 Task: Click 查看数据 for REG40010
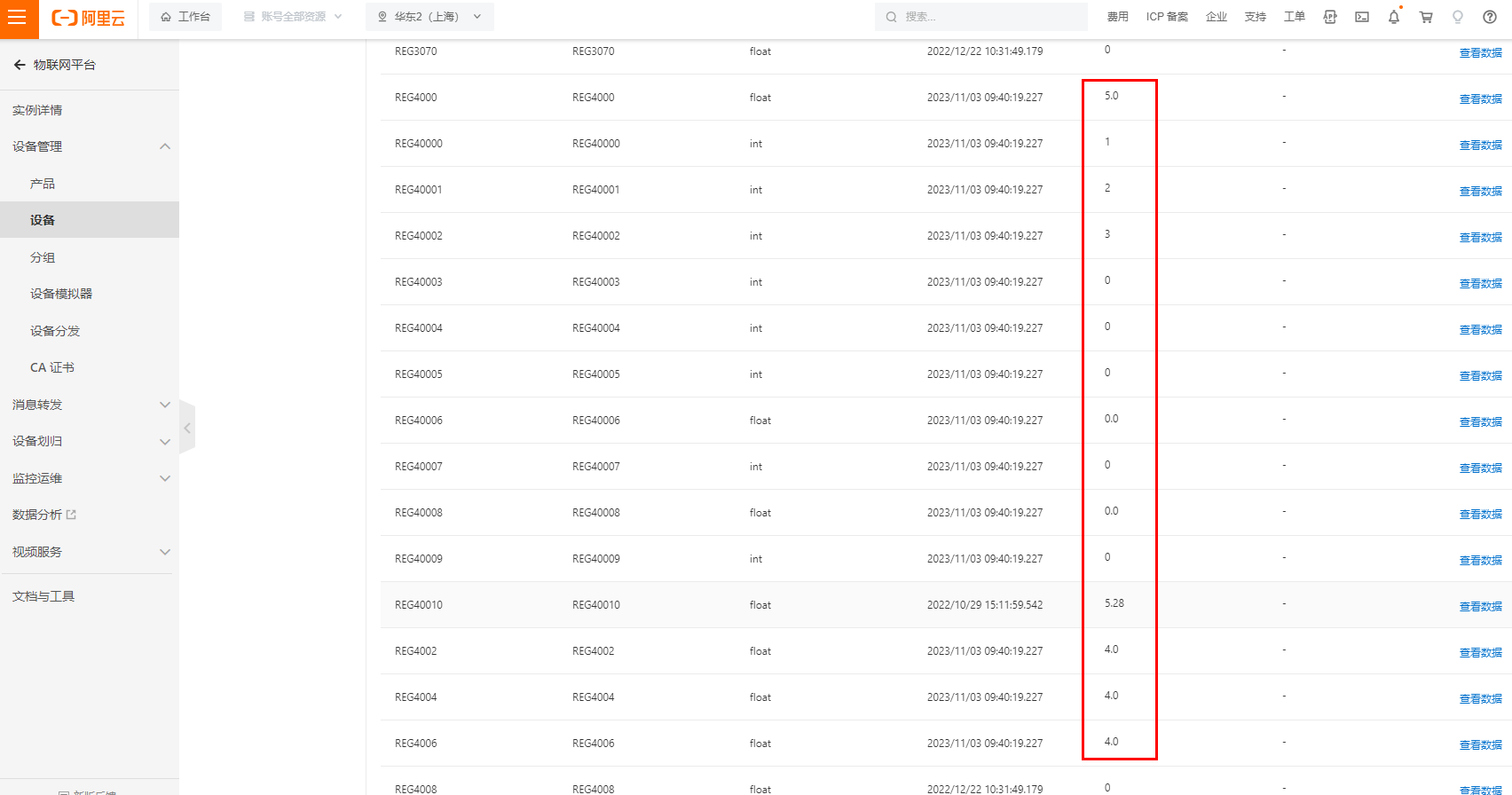1481,607
